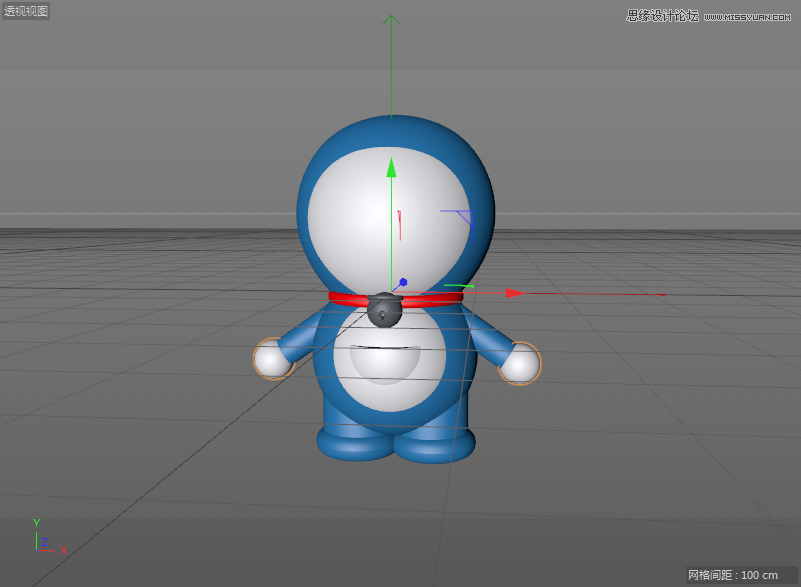Image resolution: width=801 pixels, height=587 pixels.
Task: Click the Z axis of the orientation gizmo
Action: (x=44, y=543)
